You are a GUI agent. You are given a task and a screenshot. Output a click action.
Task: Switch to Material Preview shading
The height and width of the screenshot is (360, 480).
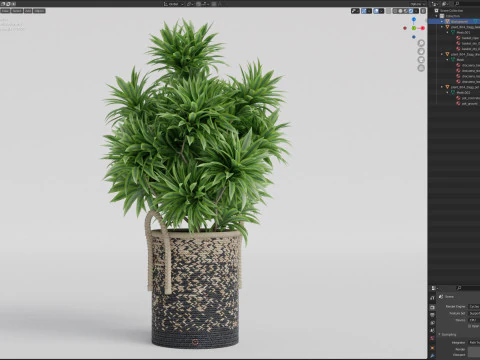click(406, 11)
